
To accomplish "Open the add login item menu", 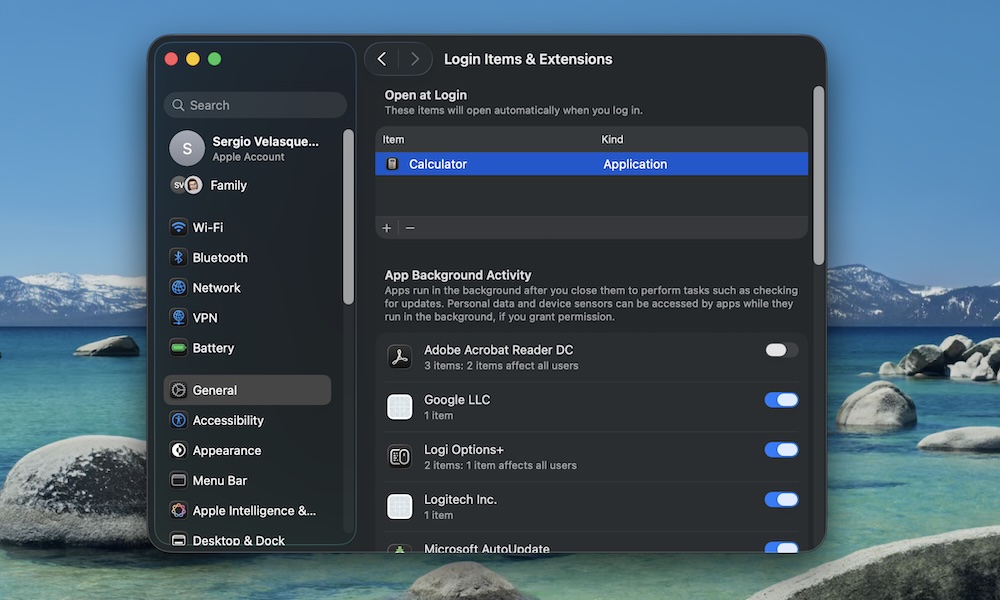I will [x=386, y=227].
